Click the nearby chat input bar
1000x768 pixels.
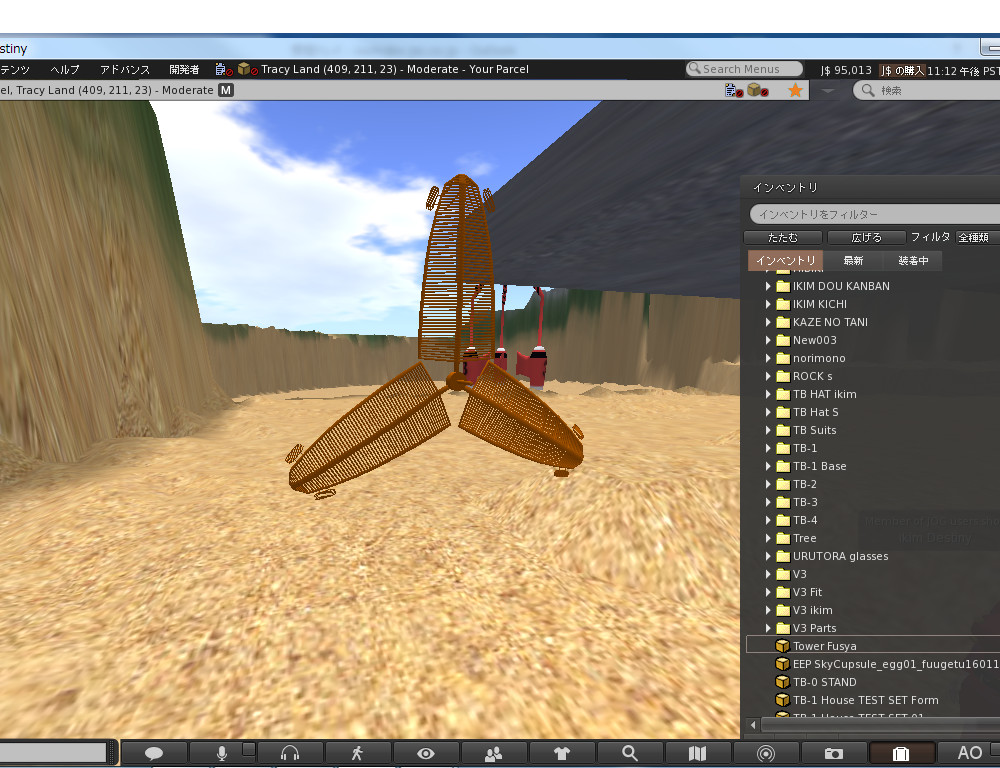point(54,753)
